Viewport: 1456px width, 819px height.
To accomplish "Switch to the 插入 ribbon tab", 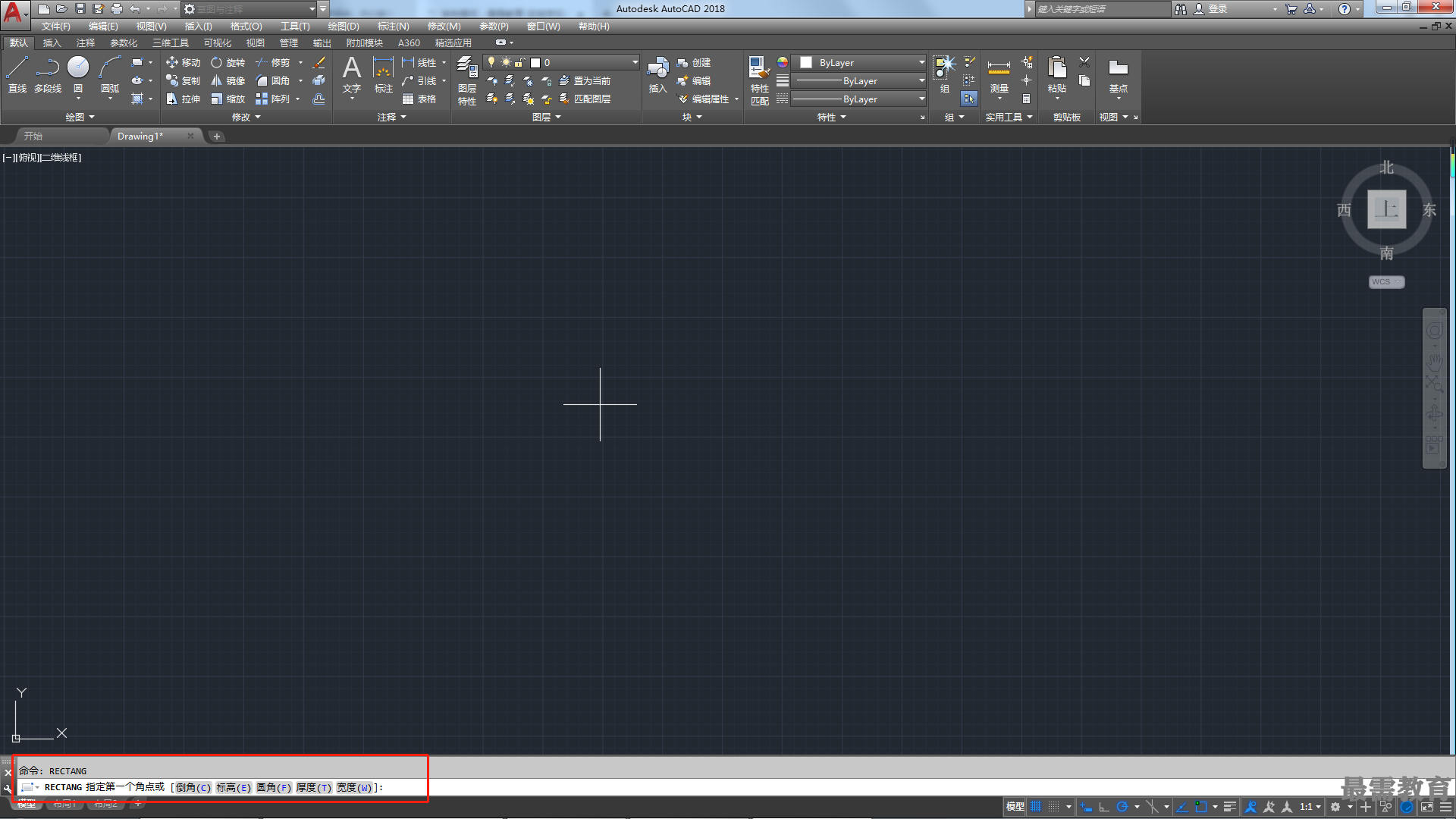I will click(x=52, y=43).
